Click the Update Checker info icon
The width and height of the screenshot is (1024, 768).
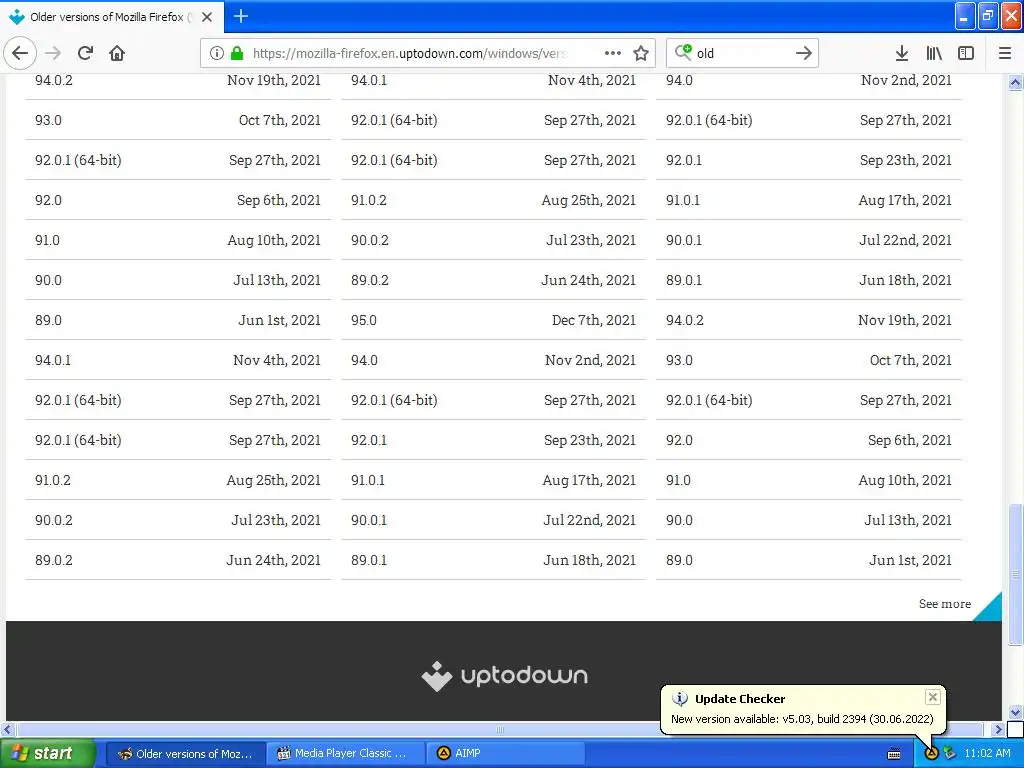(680, 699)
